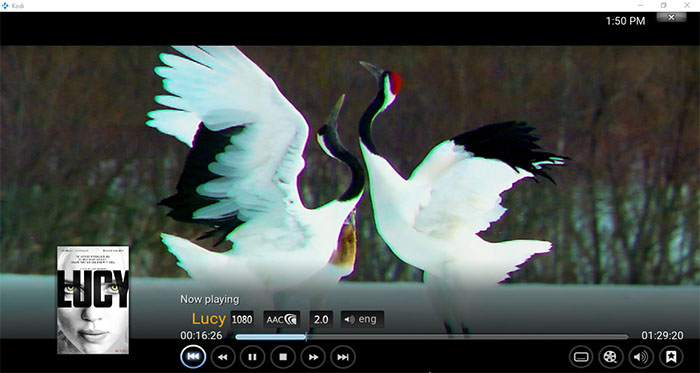Click the eng audio language indicator
Viewport: 700px width, 373px height.
coord(362,319)
